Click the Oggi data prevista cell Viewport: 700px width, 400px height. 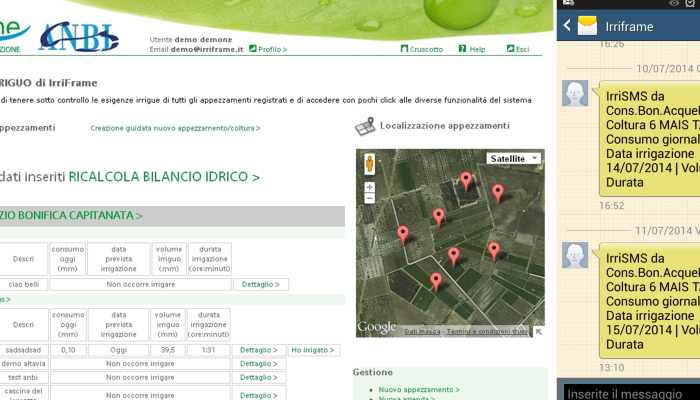[x=118, y=350]
